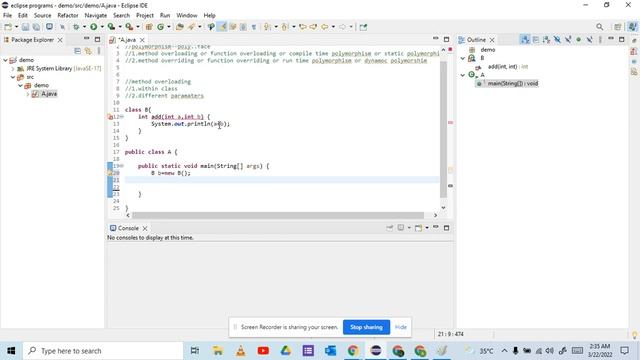Select the Java perspective icon
The width and height of the screenshot is (640, 360).
632,27
